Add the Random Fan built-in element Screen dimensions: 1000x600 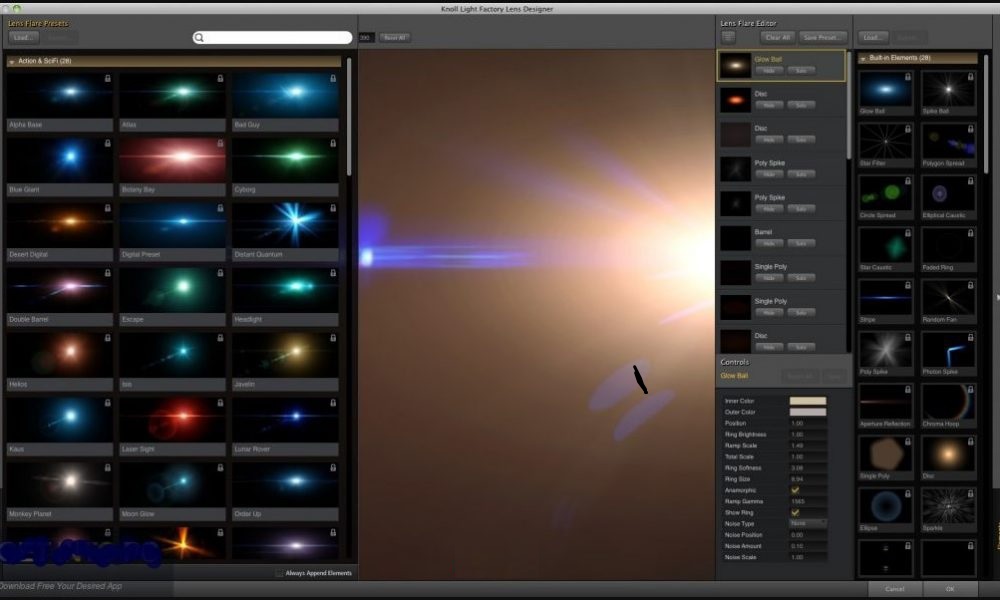pyautogui.click(x=948, y=298)
